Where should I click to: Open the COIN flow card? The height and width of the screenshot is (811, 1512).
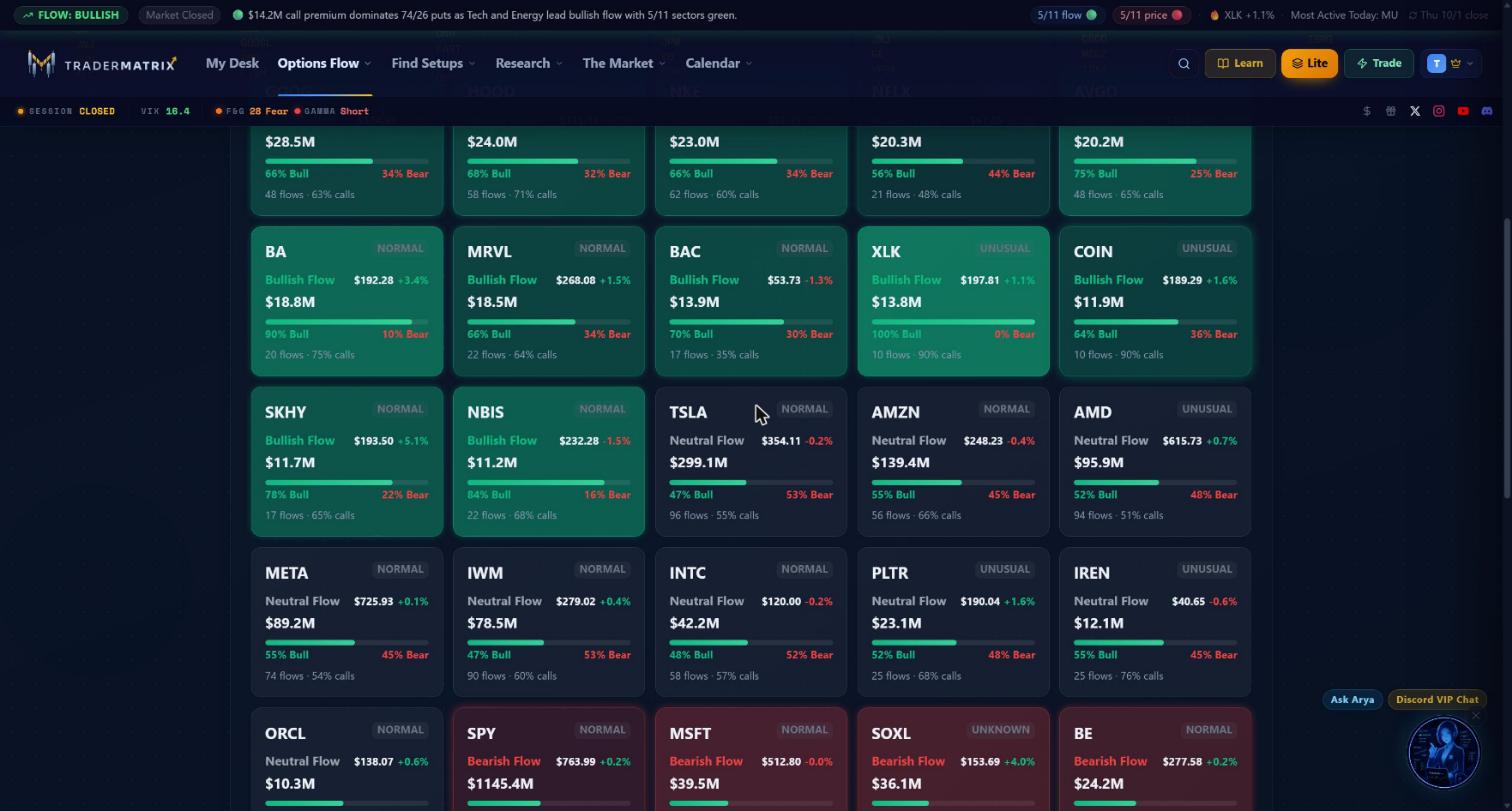coord(1155,302)
